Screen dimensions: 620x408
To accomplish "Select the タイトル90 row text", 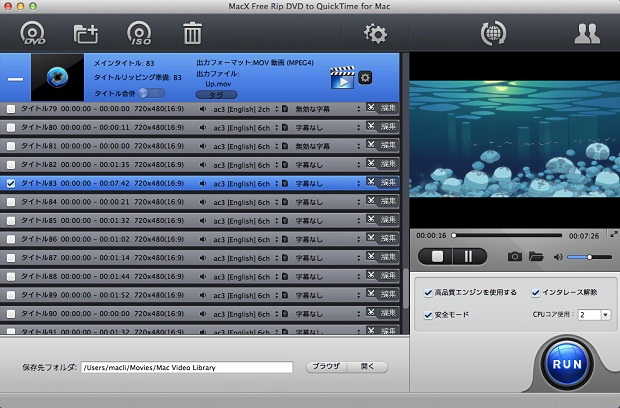I will click(102, 314).
